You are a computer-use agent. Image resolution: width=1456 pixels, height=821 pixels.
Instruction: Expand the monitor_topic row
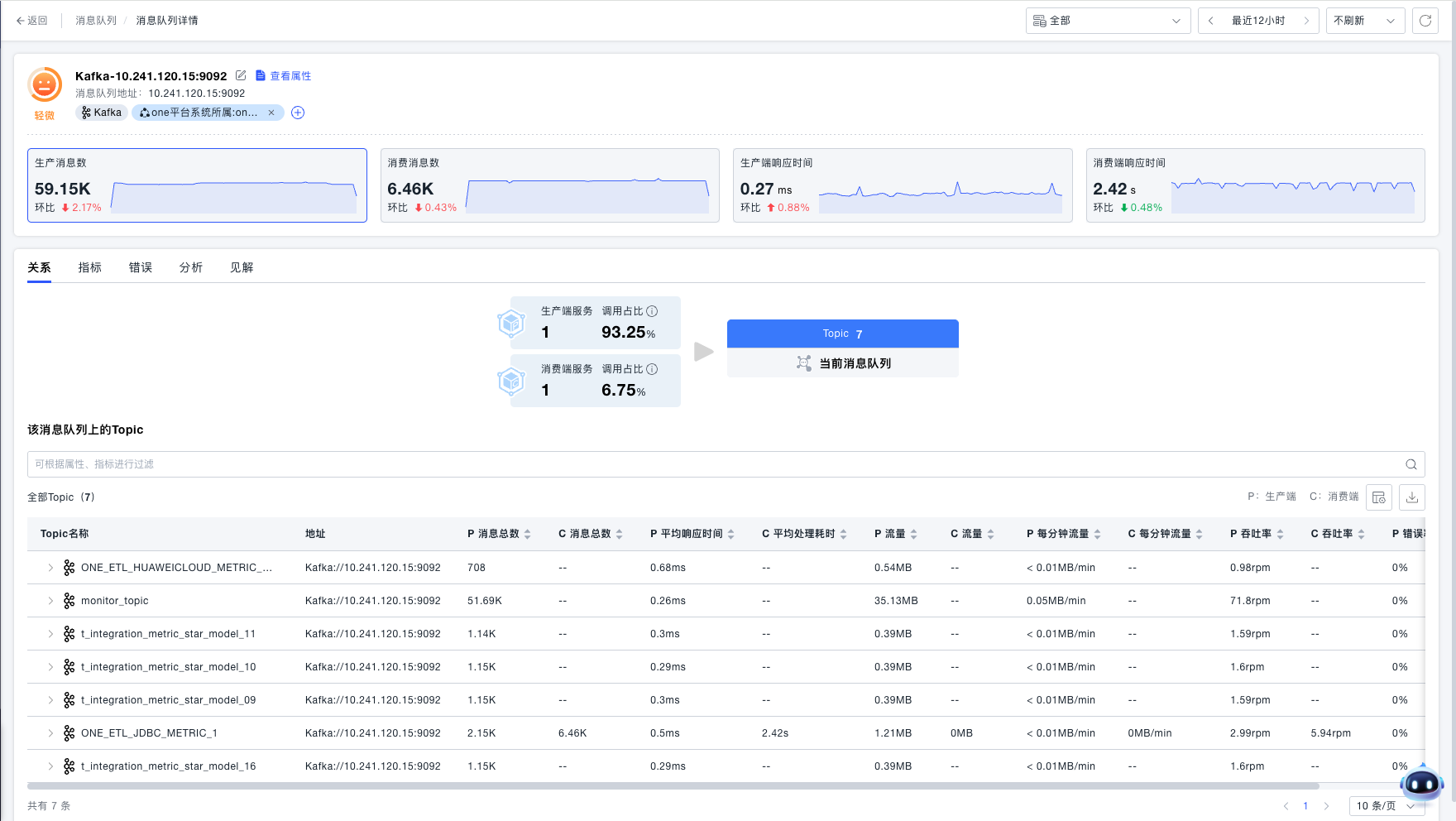50,601
